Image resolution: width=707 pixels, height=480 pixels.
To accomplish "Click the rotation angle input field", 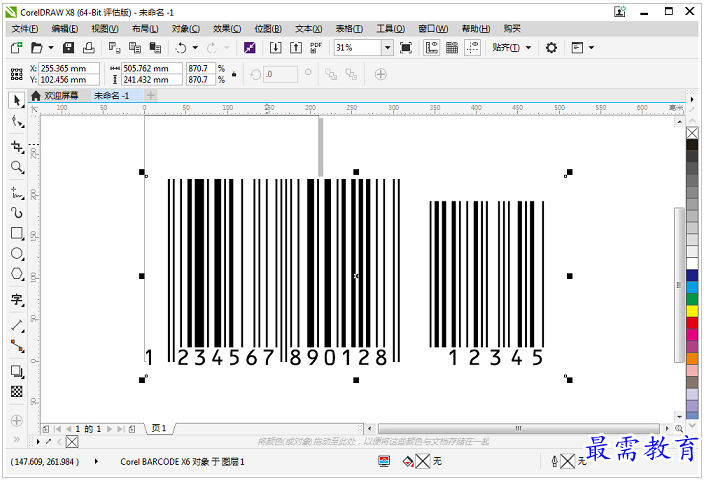I will 280,74.
